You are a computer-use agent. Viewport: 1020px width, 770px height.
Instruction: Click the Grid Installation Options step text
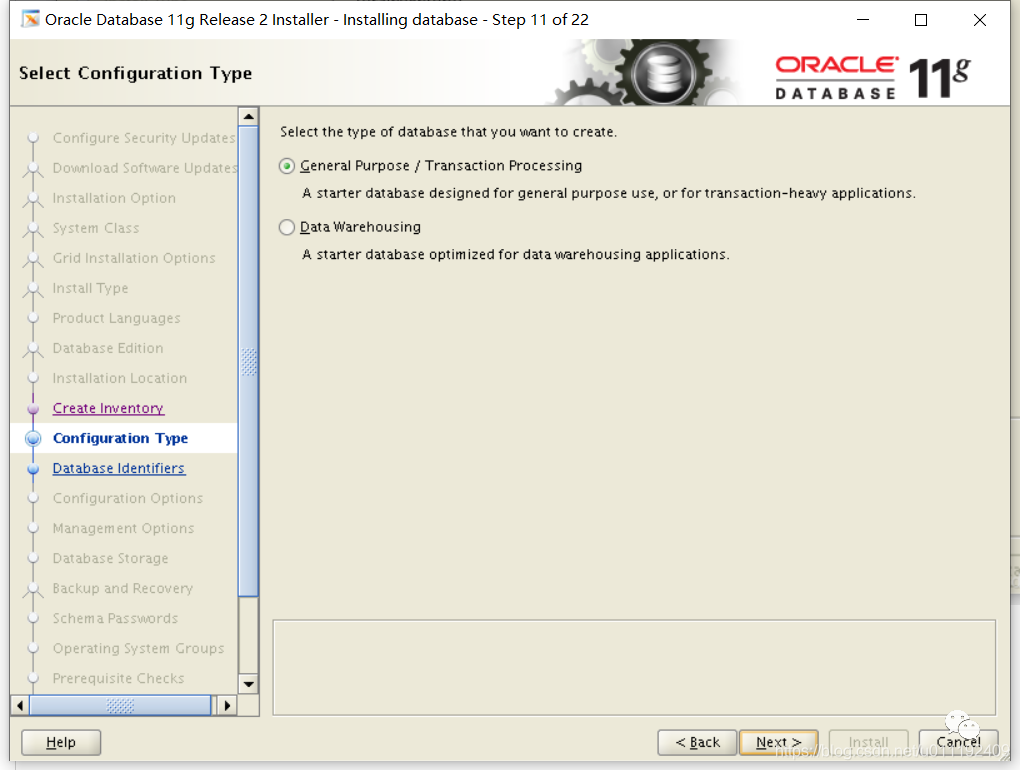[134, 258]
